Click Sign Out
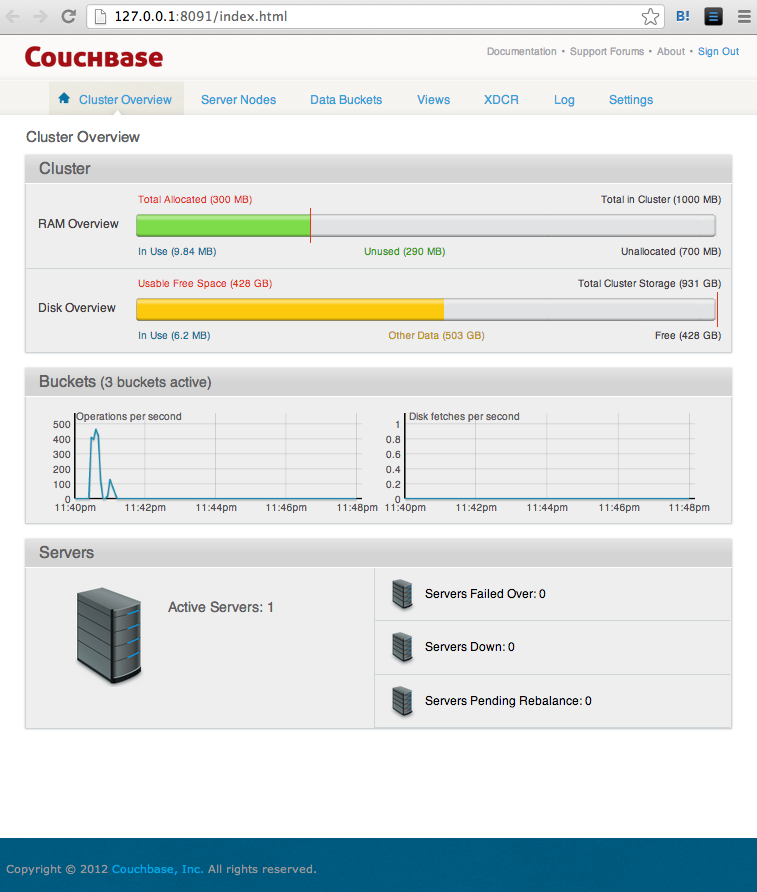The width and height of the screenshot is (757, 892). pyautogui.click(x=718, y=51)
